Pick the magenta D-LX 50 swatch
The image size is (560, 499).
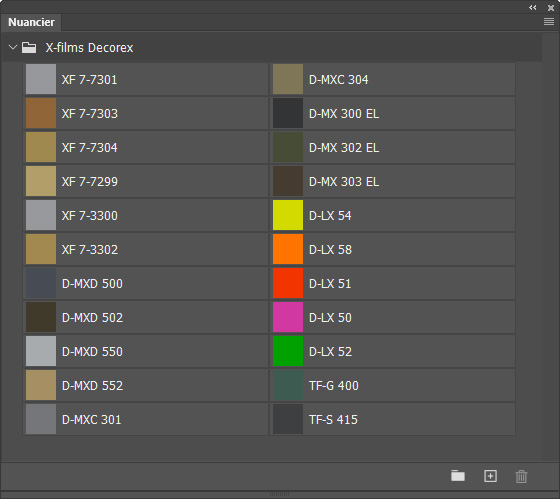point(288,317)
